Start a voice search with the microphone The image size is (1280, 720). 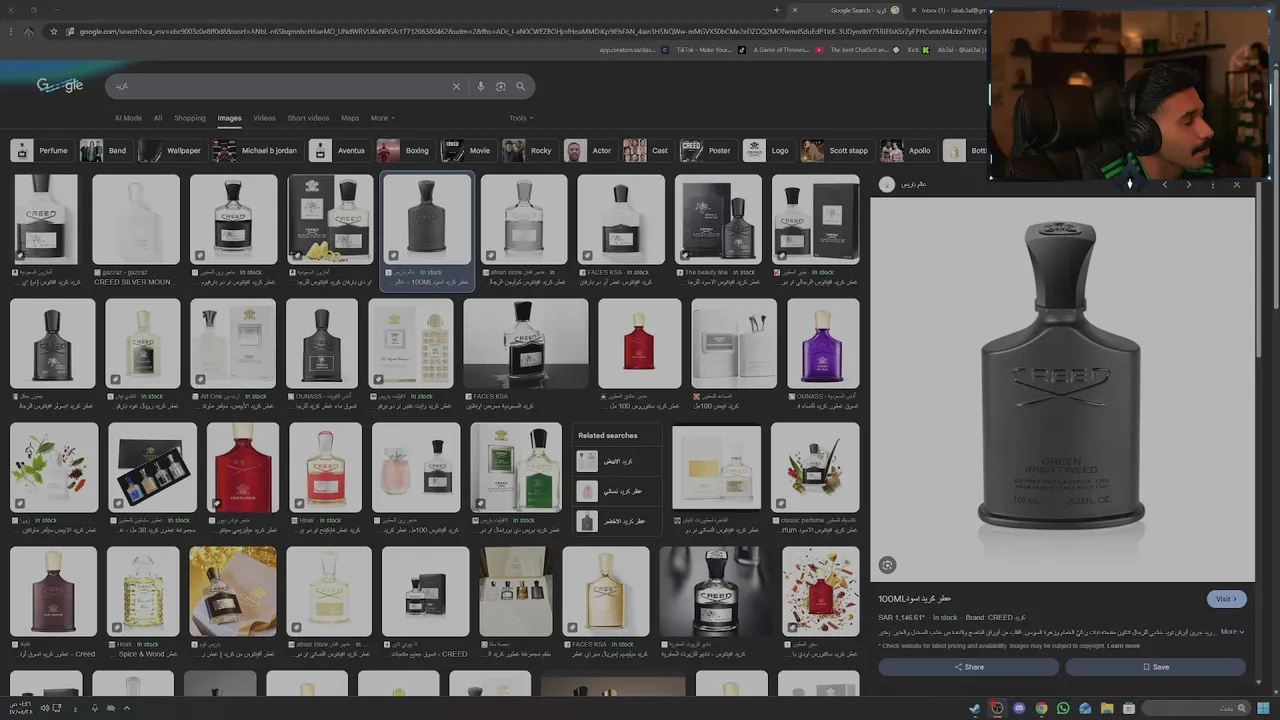481,87
